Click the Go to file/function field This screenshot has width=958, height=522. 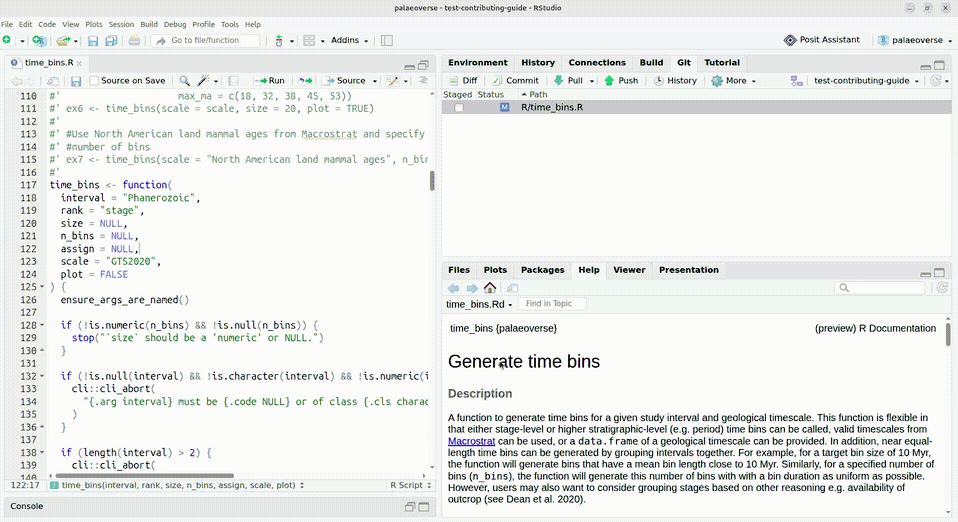[x=205, y=40]
